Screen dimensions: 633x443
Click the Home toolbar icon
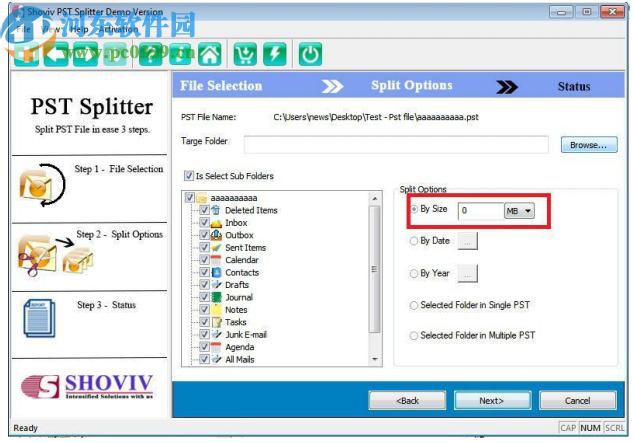click(209, 54)
